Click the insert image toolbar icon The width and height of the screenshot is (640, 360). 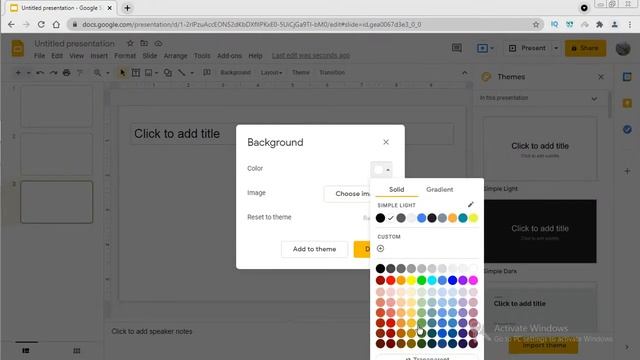pyautogui.click(x=149, y=73)
